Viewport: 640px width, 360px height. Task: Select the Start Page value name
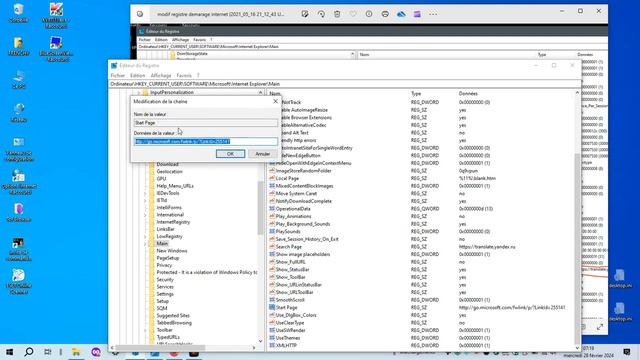click(287, 307)
